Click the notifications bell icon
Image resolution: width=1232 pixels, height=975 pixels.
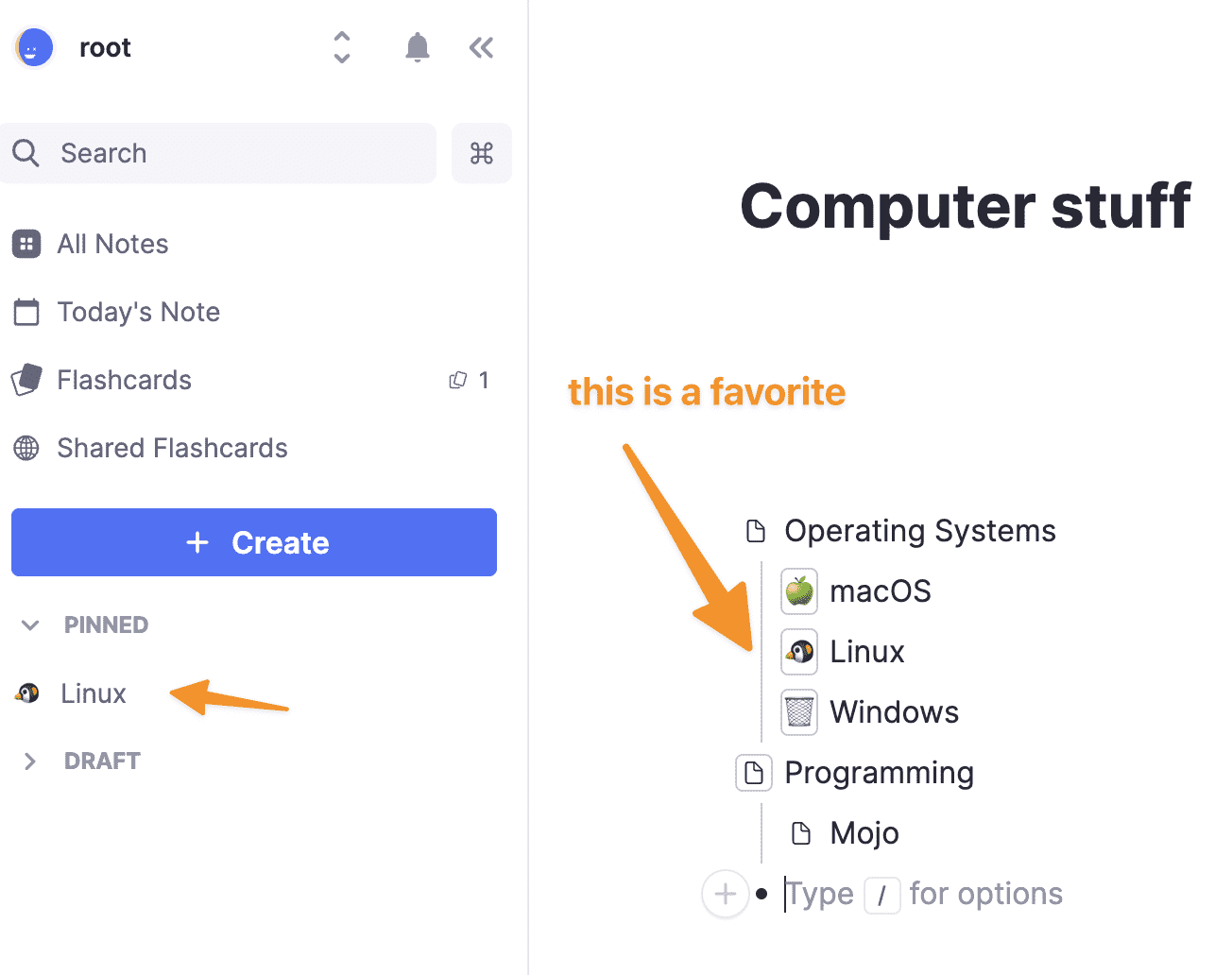pyautogui.click(x=417, y=47)
